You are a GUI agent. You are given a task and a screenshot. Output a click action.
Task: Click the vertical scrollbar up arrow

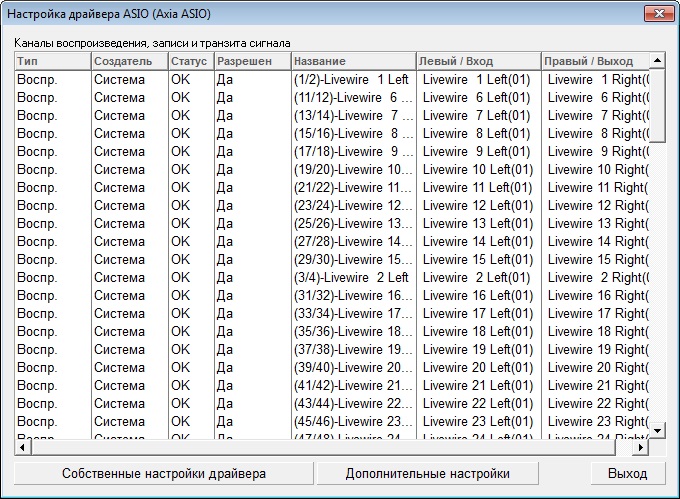pos(657,60)
